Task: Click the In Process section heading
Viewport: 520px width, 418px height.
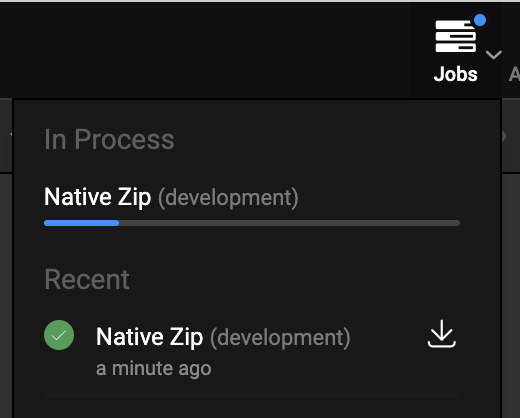Action: point(109,139)
